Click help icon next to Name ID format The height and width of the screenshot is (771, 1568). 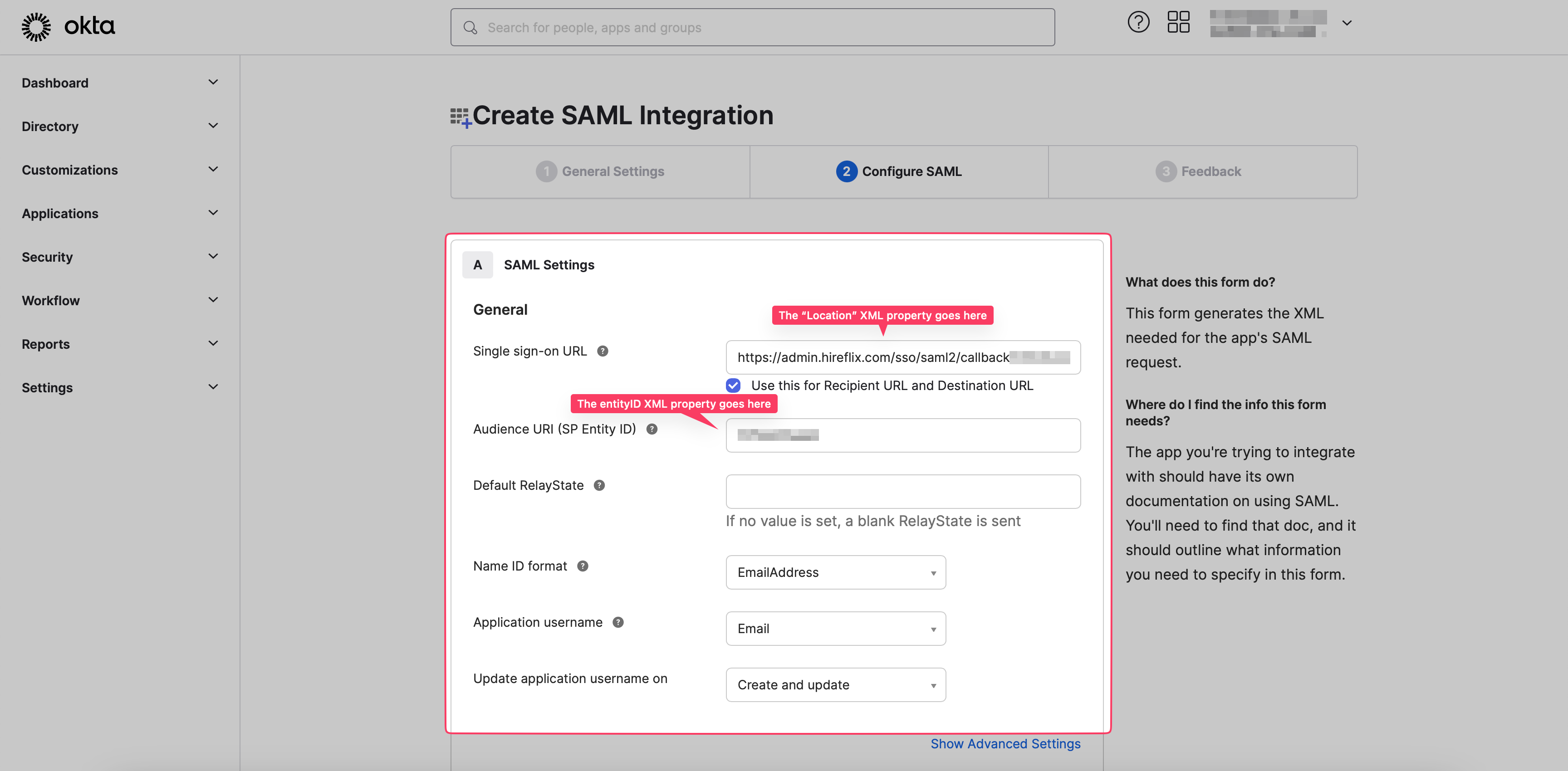pos(583,566)
